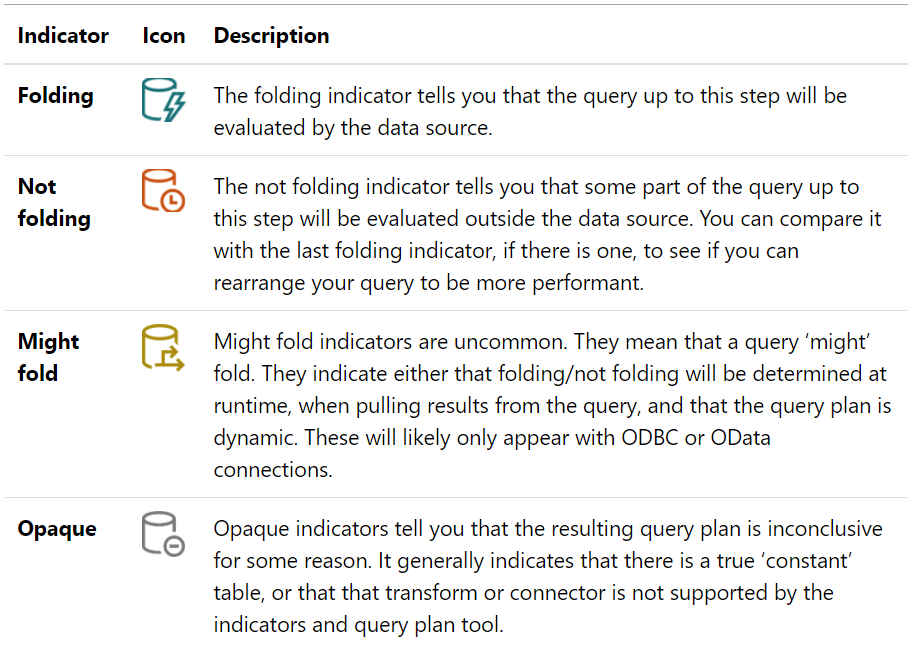This screenshot has height=651, width=918.
Task: Select the Not folding row label
Action: (54, 202)
